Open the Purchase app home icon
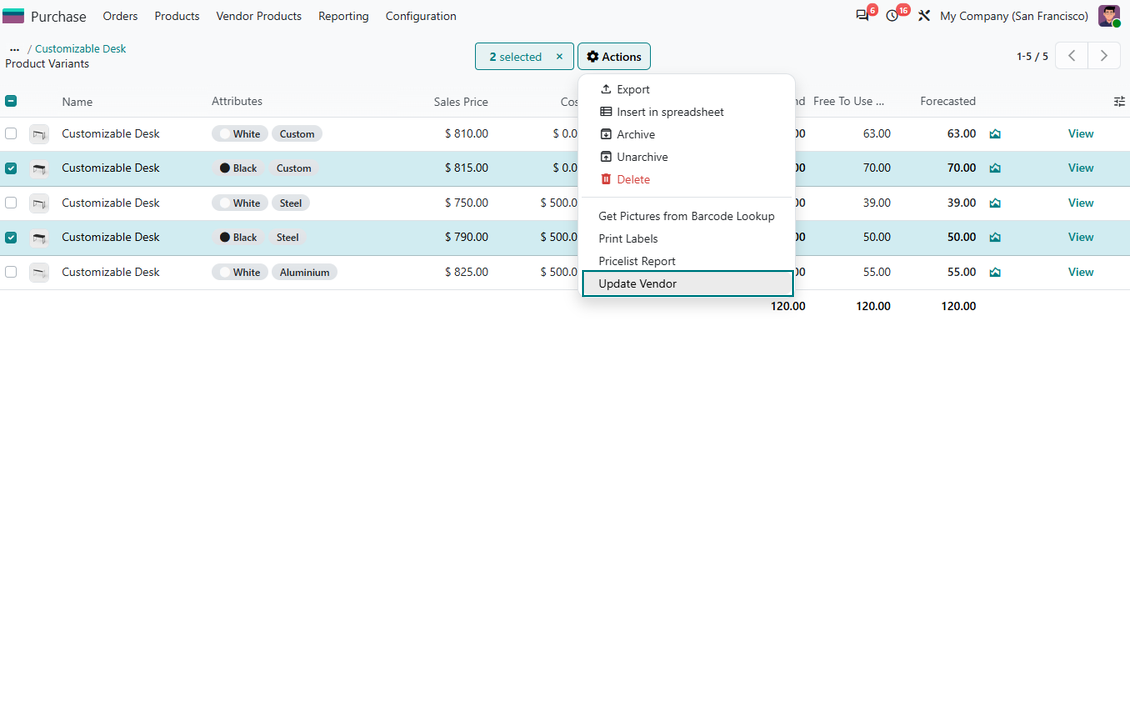This screenshot has height=717, width=1130. coord(13,16)
